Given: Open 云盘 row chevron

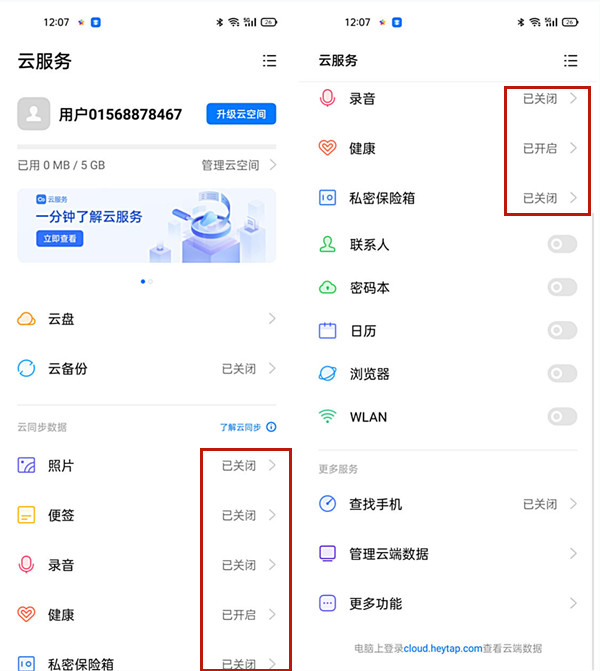Looking at the screenshot, I should pyautogui.click(x=272, y=318).
